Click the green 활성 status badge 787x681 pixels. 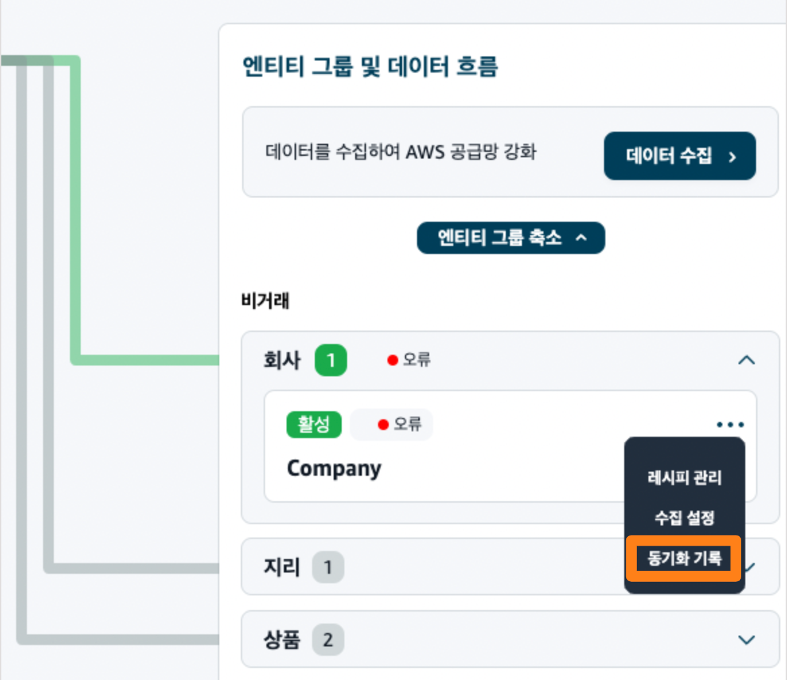(x=315, y=425)
